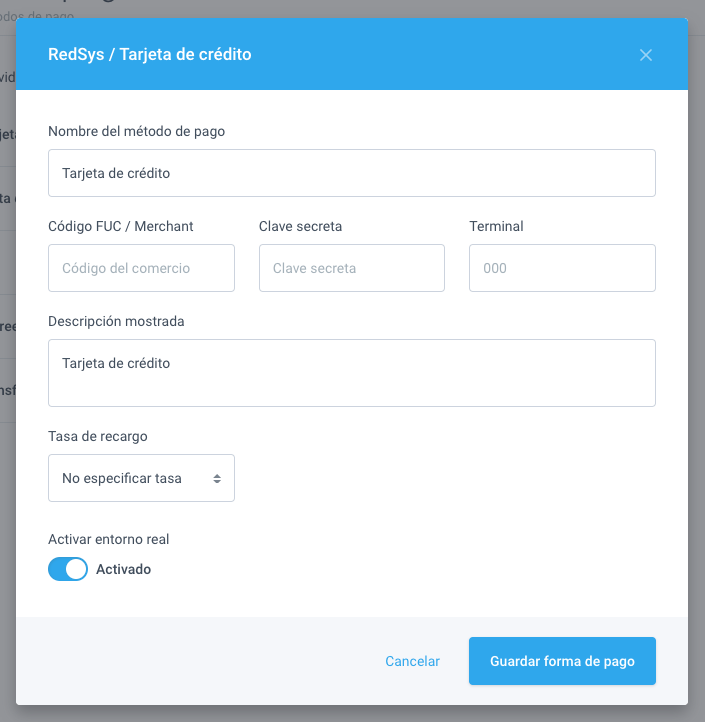Focus the Clave secreta placeholder input box
The height and width of the screenshot is (722, 705).
[x=352, y=268]
